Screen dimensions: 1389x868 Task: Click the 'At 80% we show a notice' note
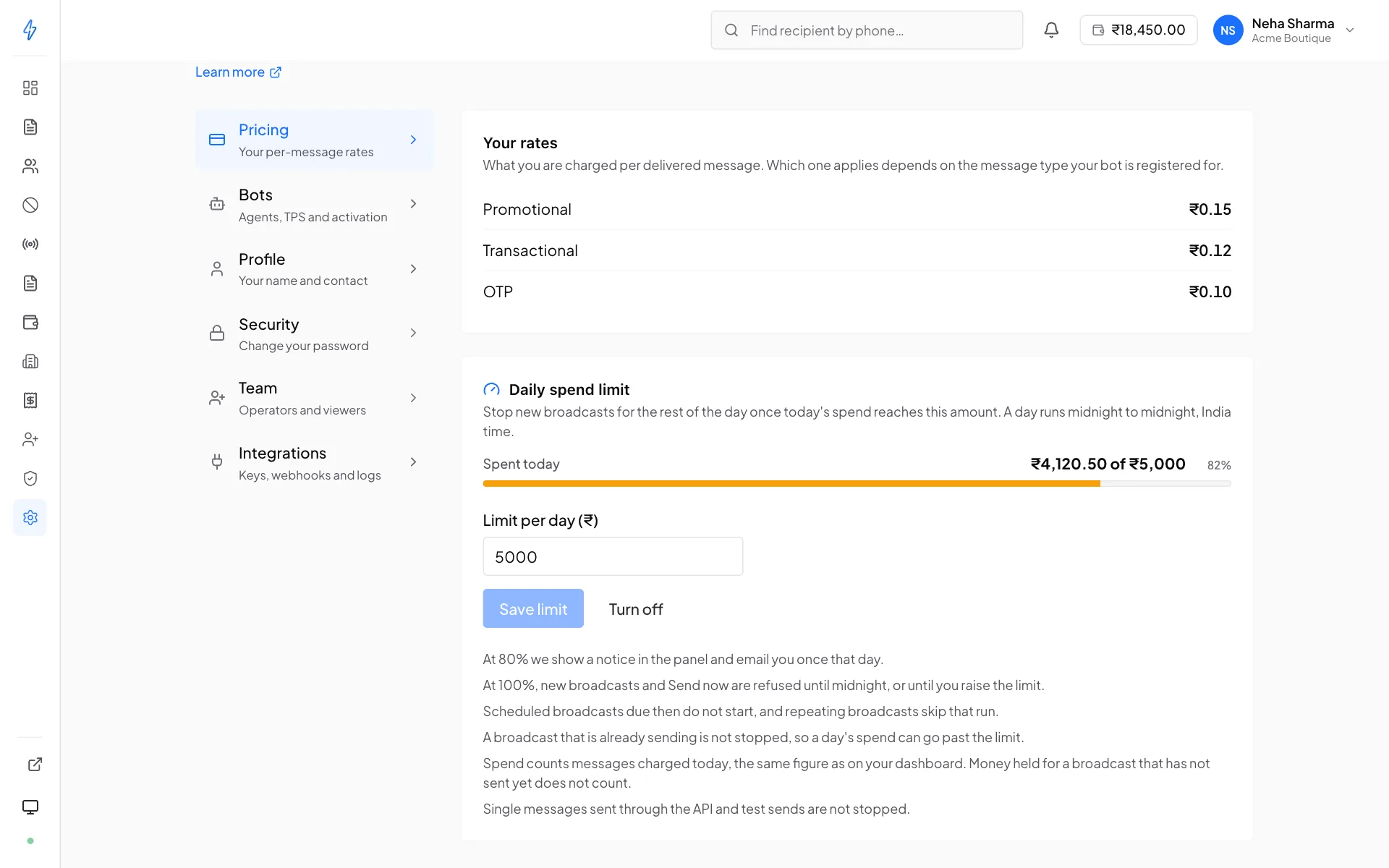683,660
